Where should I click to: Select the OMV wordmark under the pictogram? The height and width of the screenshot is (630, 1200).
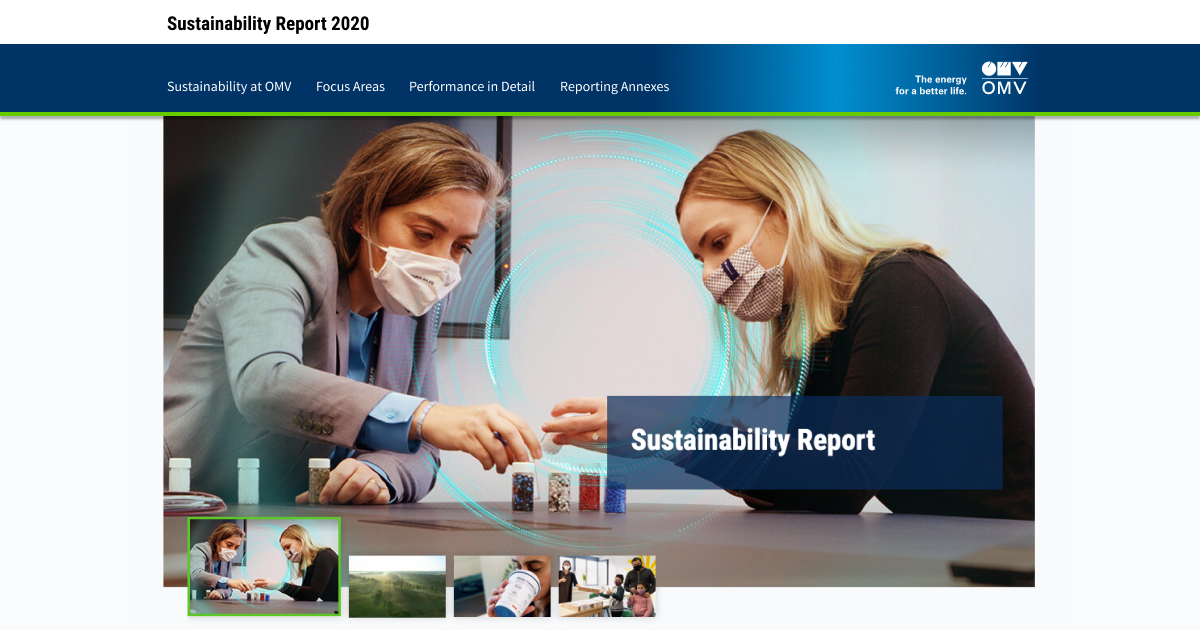[x=1003, y=90]
